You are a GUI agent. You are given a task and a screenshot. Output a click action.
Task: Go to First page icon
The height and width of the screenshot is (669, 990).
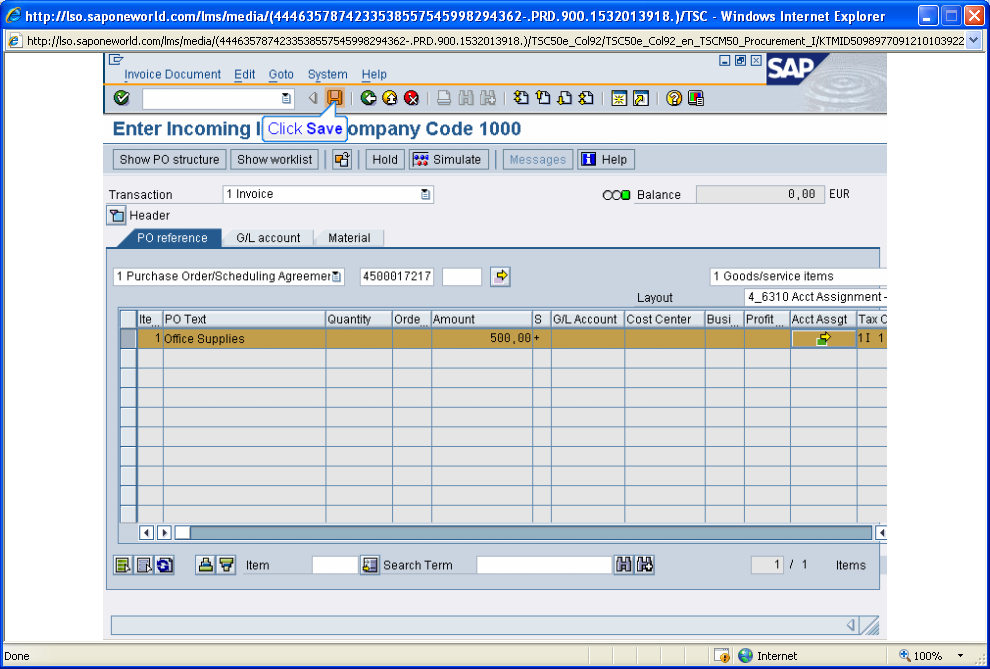521,98
